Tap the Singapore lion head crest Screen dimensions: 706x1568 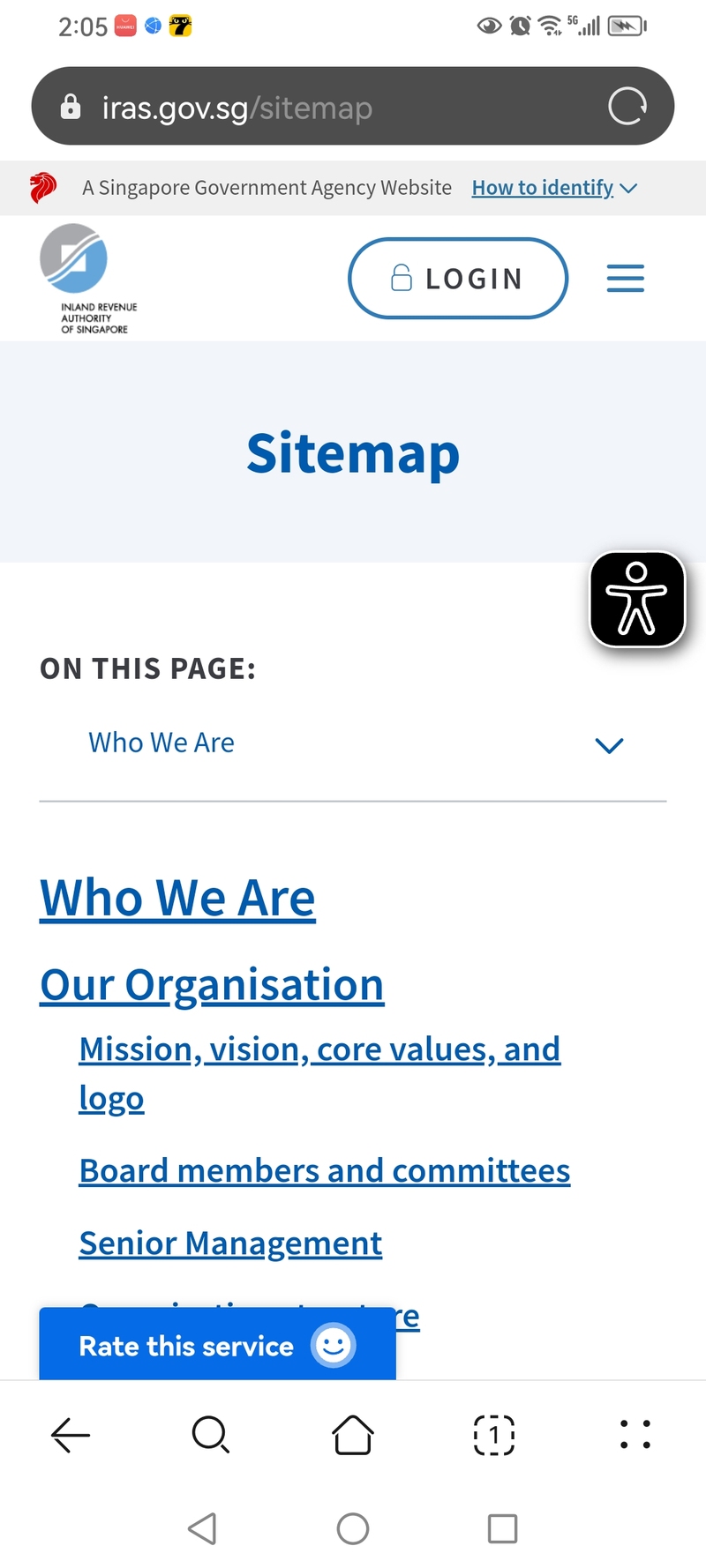[42, 188]
